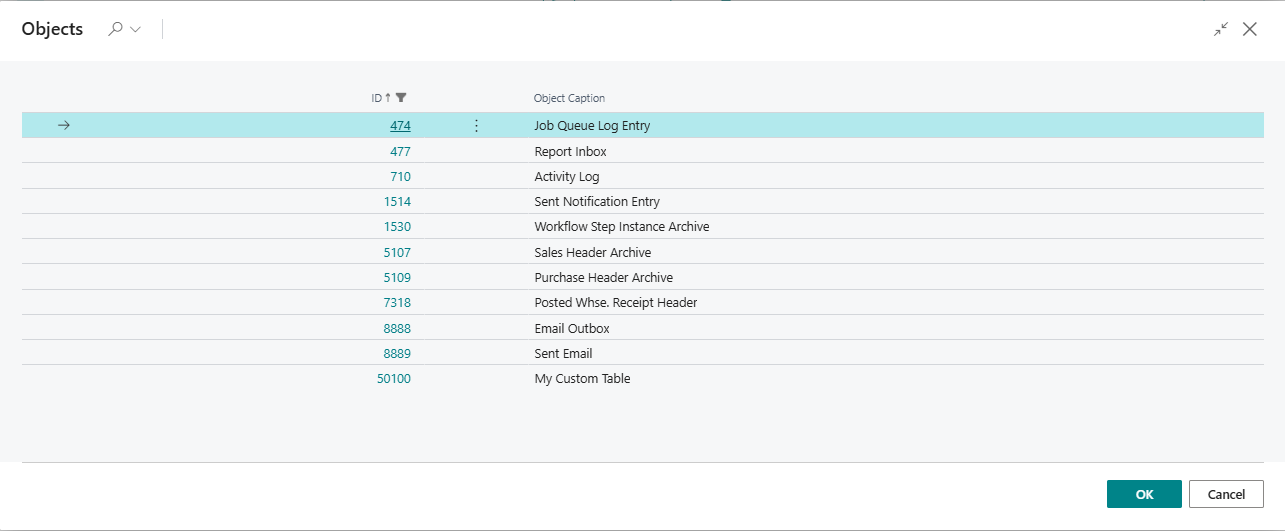Click the Objects dialog title
This screenshot has height=531, width=1285.
(x=52, y=30)
